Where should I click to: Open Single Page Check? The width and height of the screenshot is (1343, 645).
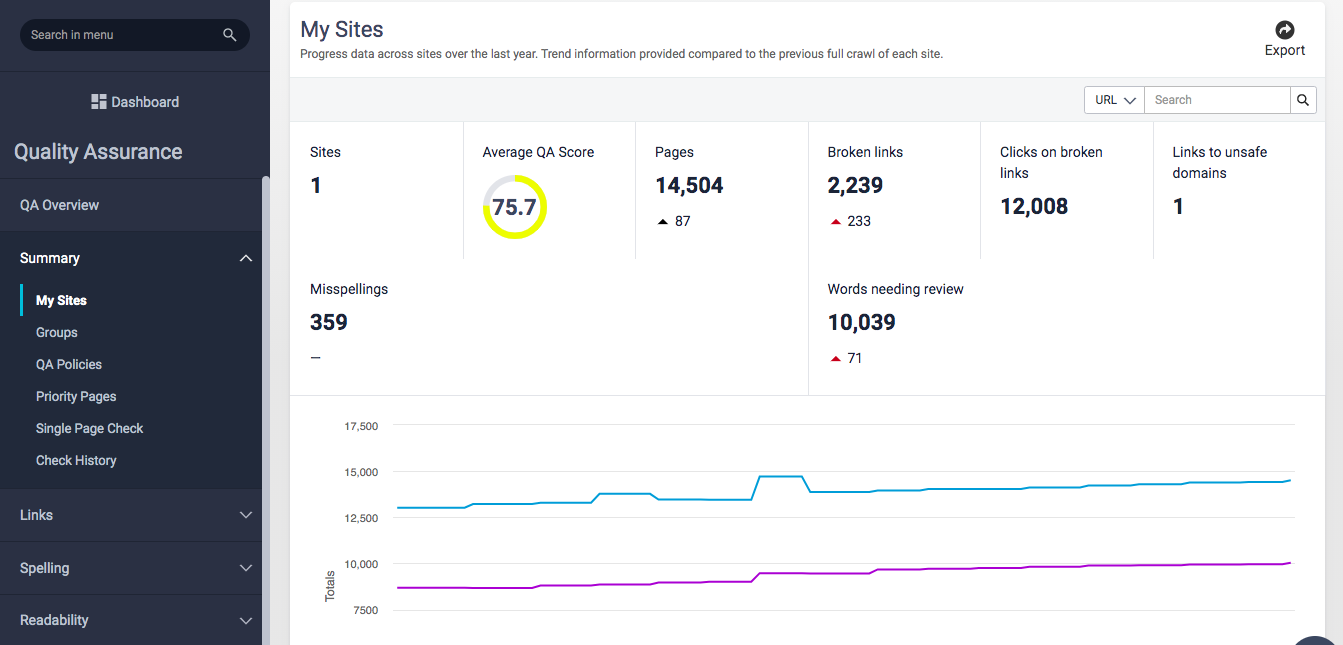click(90, 428)
